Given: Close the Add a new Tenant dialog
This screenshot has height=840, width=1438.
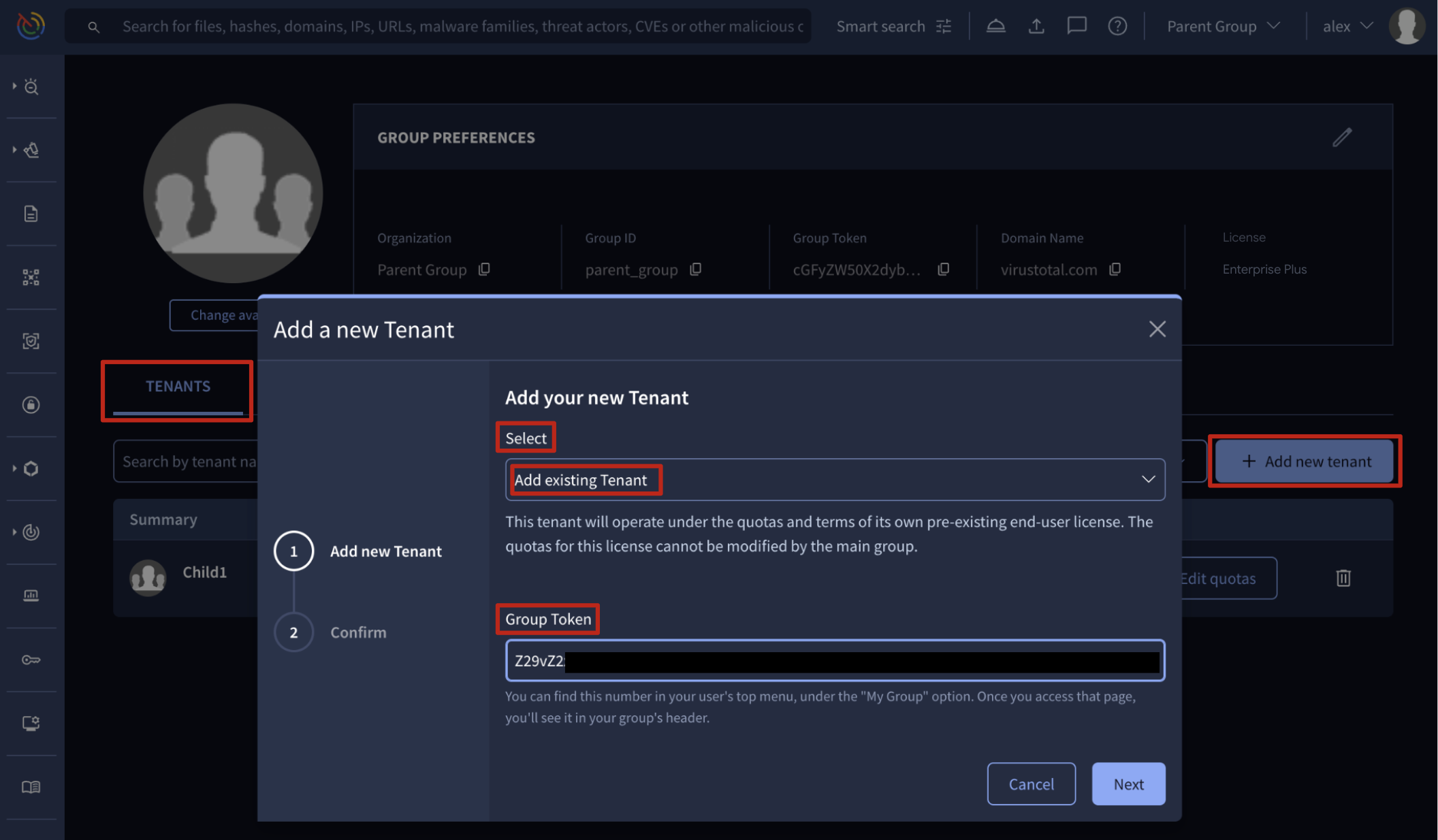Looking at the screenshot, I should [x=1156, y=329].
